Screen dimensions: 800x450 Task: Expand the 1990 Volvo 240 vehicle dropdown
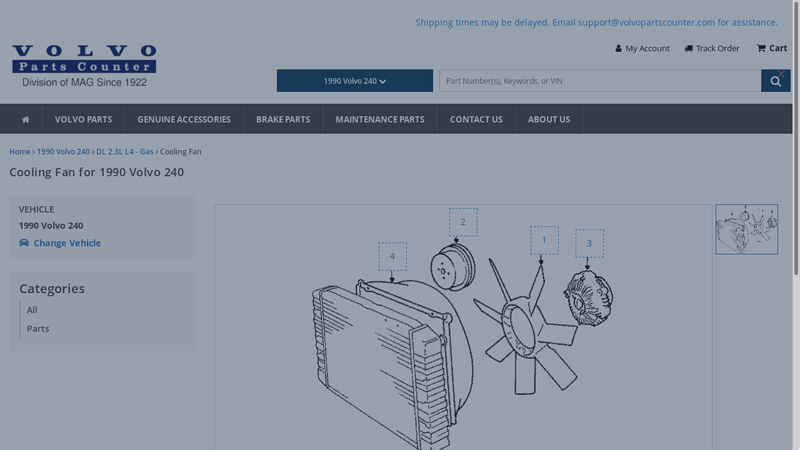tap(354, 81)
